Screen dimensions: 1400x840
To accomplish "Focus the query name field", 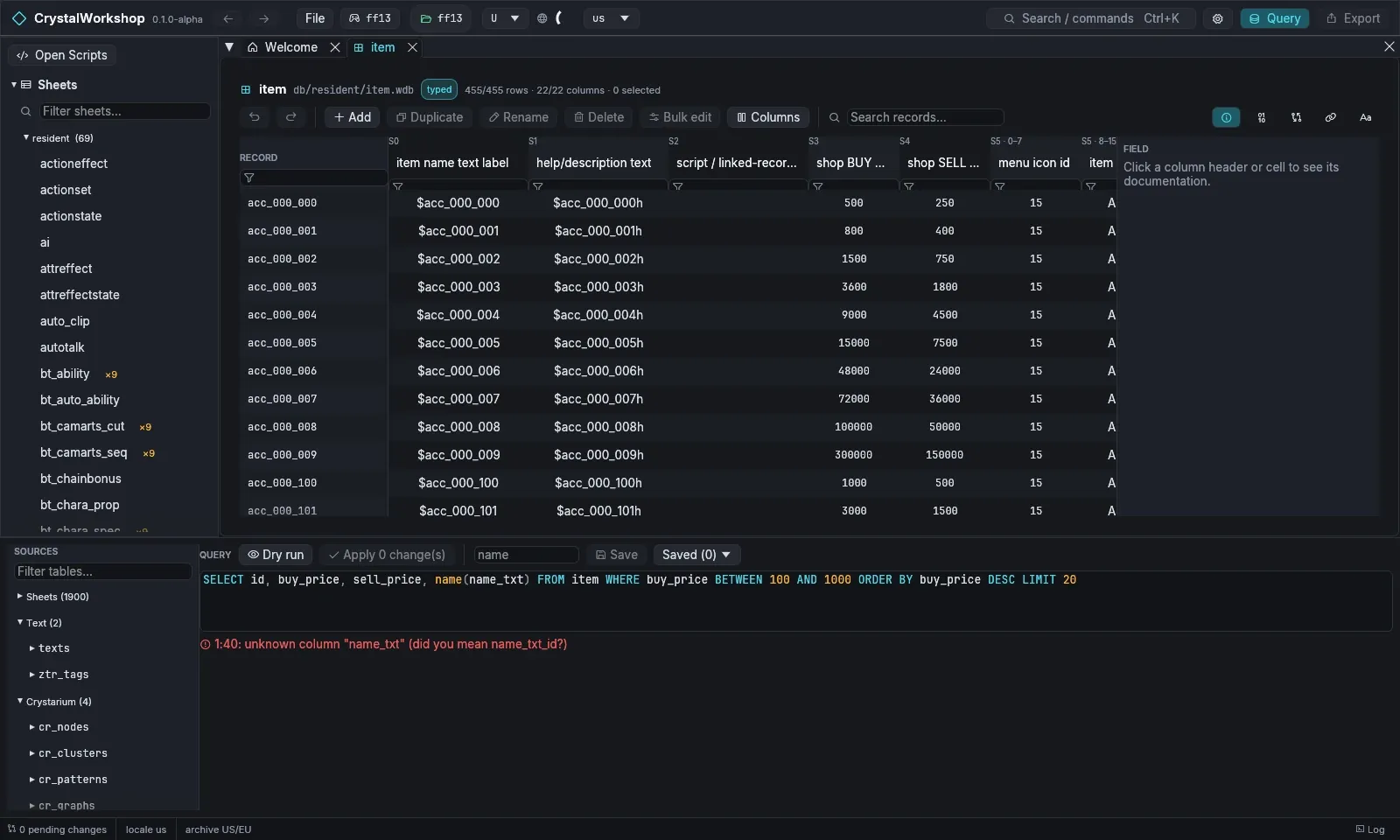I will coord(526,555).
